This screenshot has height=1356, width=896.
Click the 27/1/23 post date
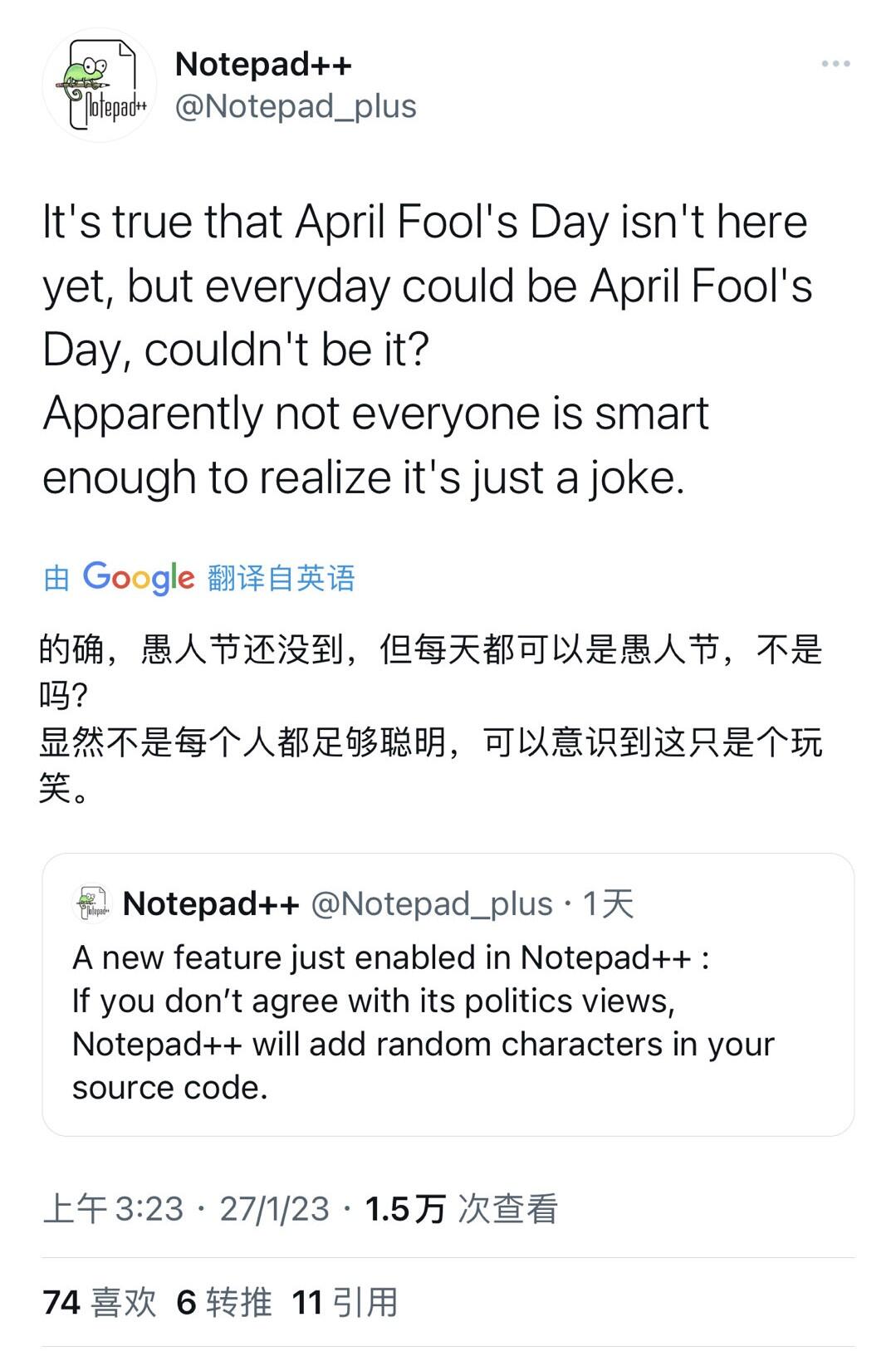(x=275, y=1209)
